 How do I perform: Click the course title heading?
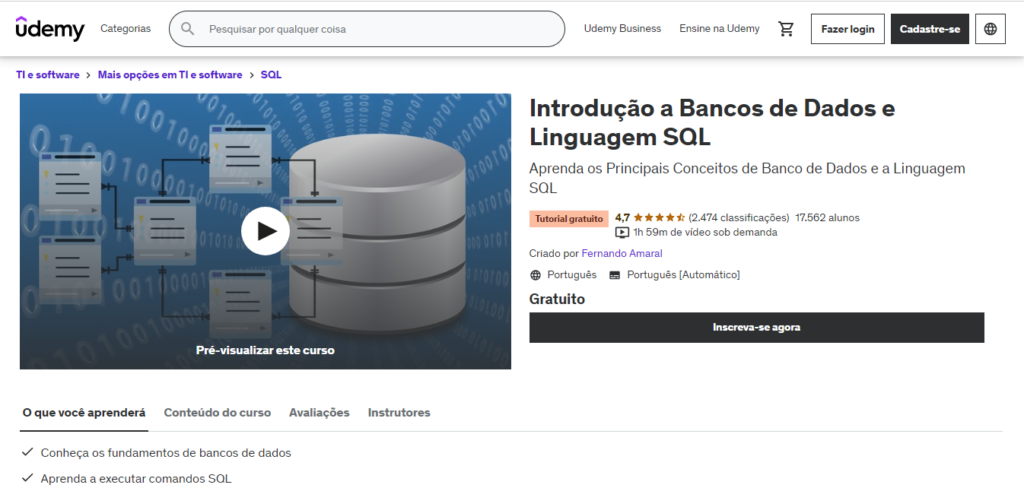(712, 122)
